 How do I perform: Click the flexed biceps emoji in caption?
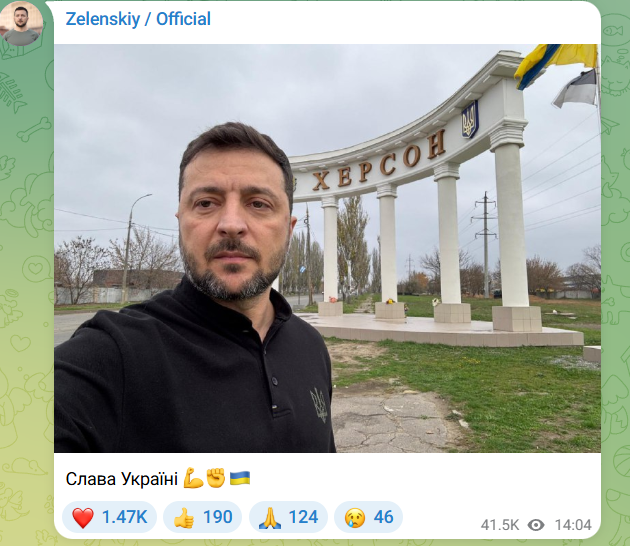point(194,478)
